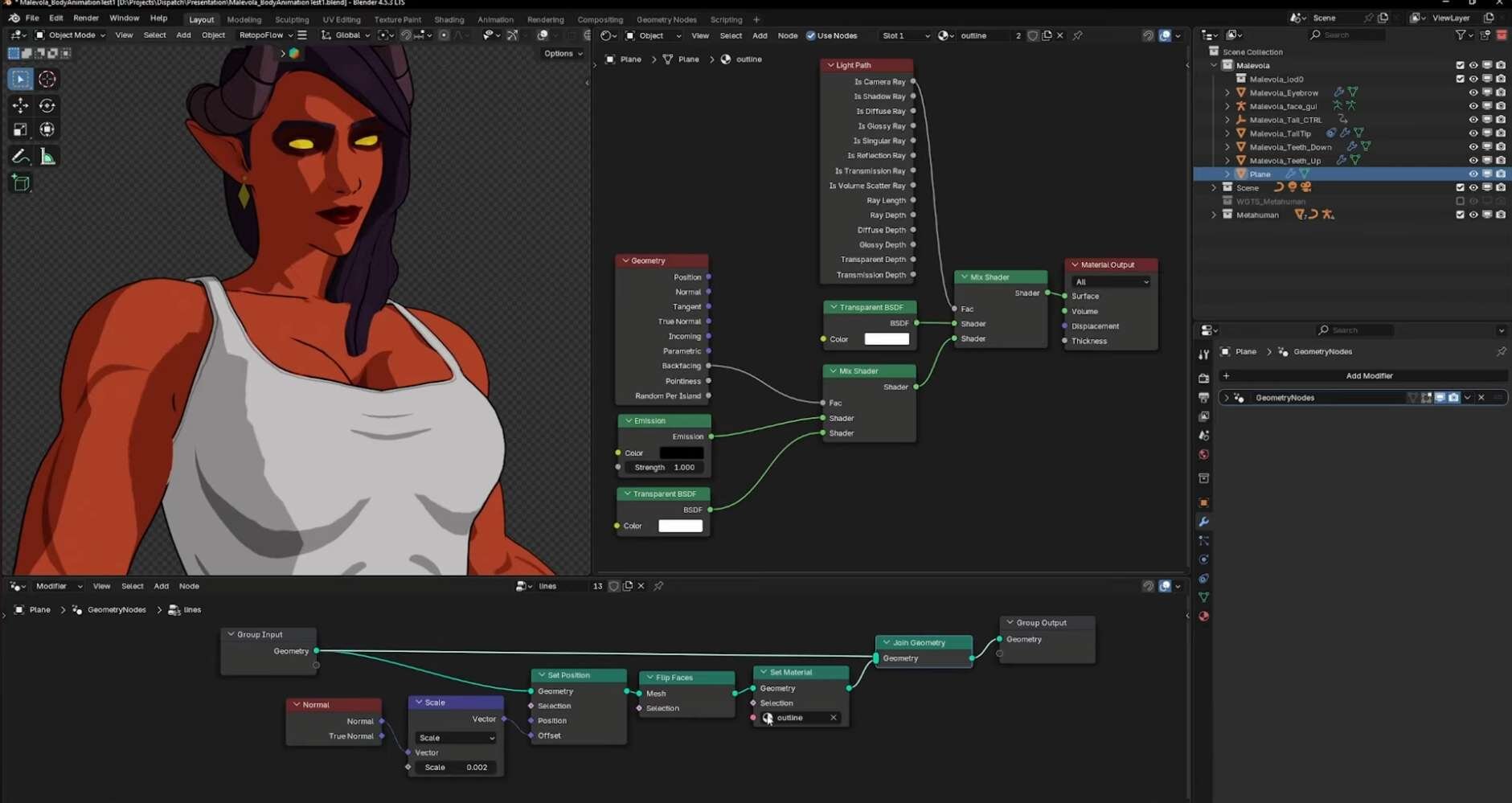
Task: Pin the outline material in shader editor
Action: [1077, 35]
